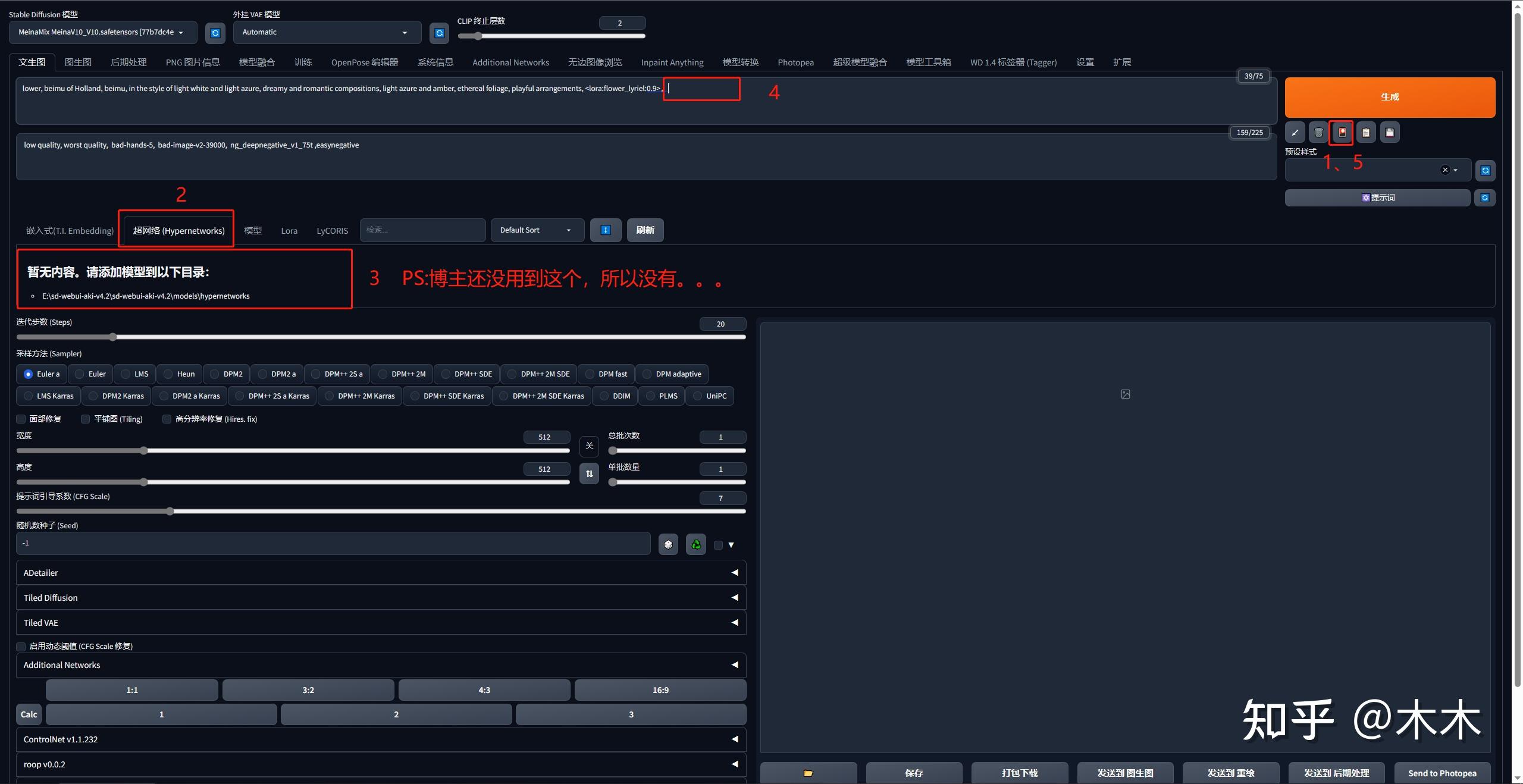
Task: Open the Stable Diffusion model dropdown
Action: pos(102,33)
